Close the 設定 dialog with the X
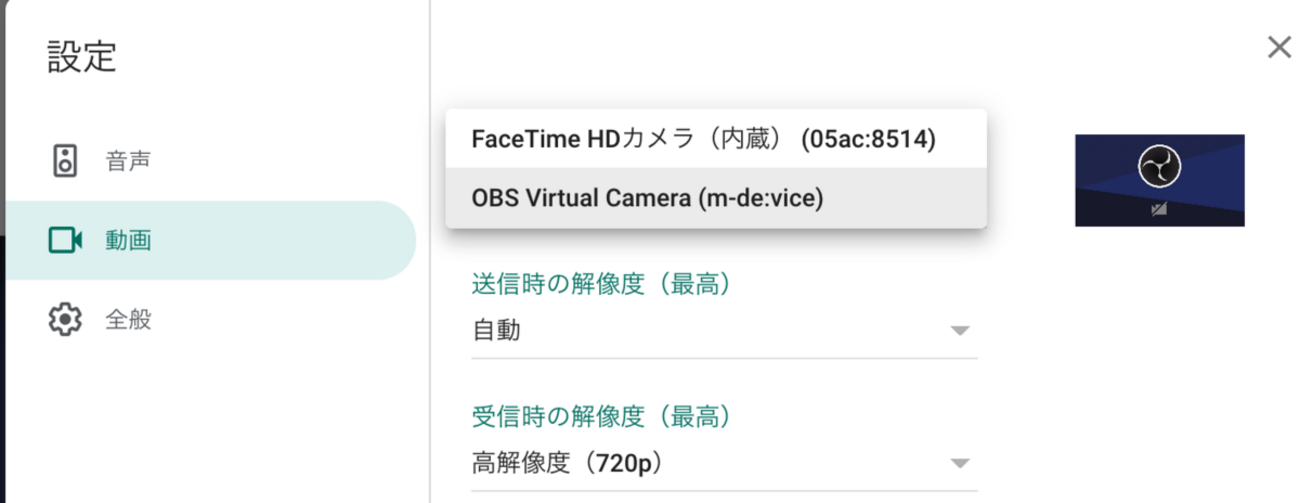 pyautogui.click(x=1279, y=47)
